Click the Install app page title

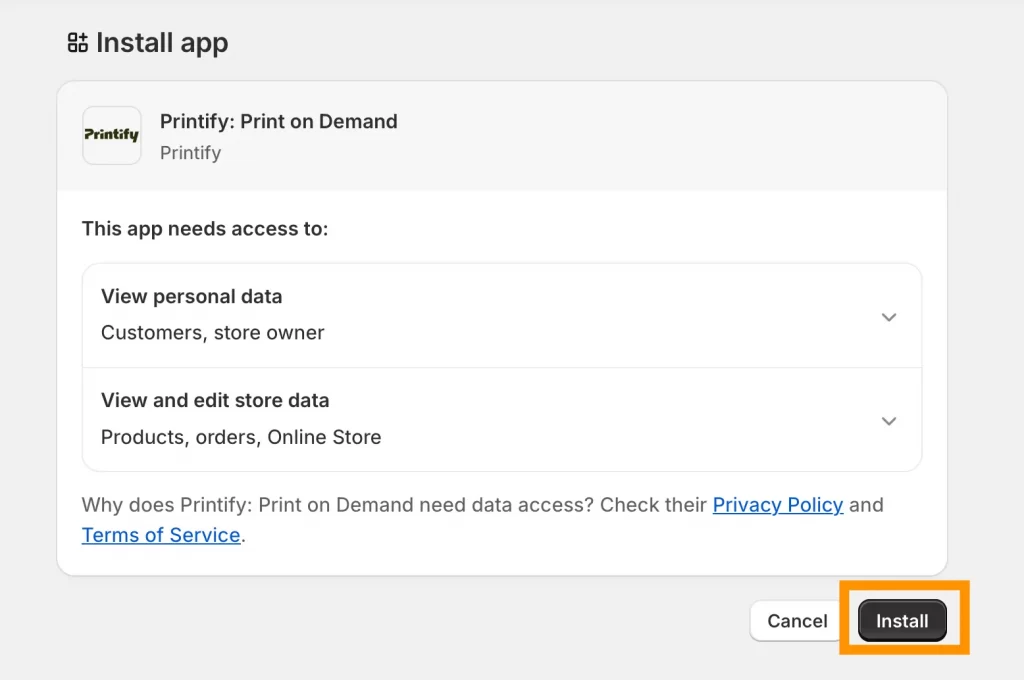[x=163, y=43]
